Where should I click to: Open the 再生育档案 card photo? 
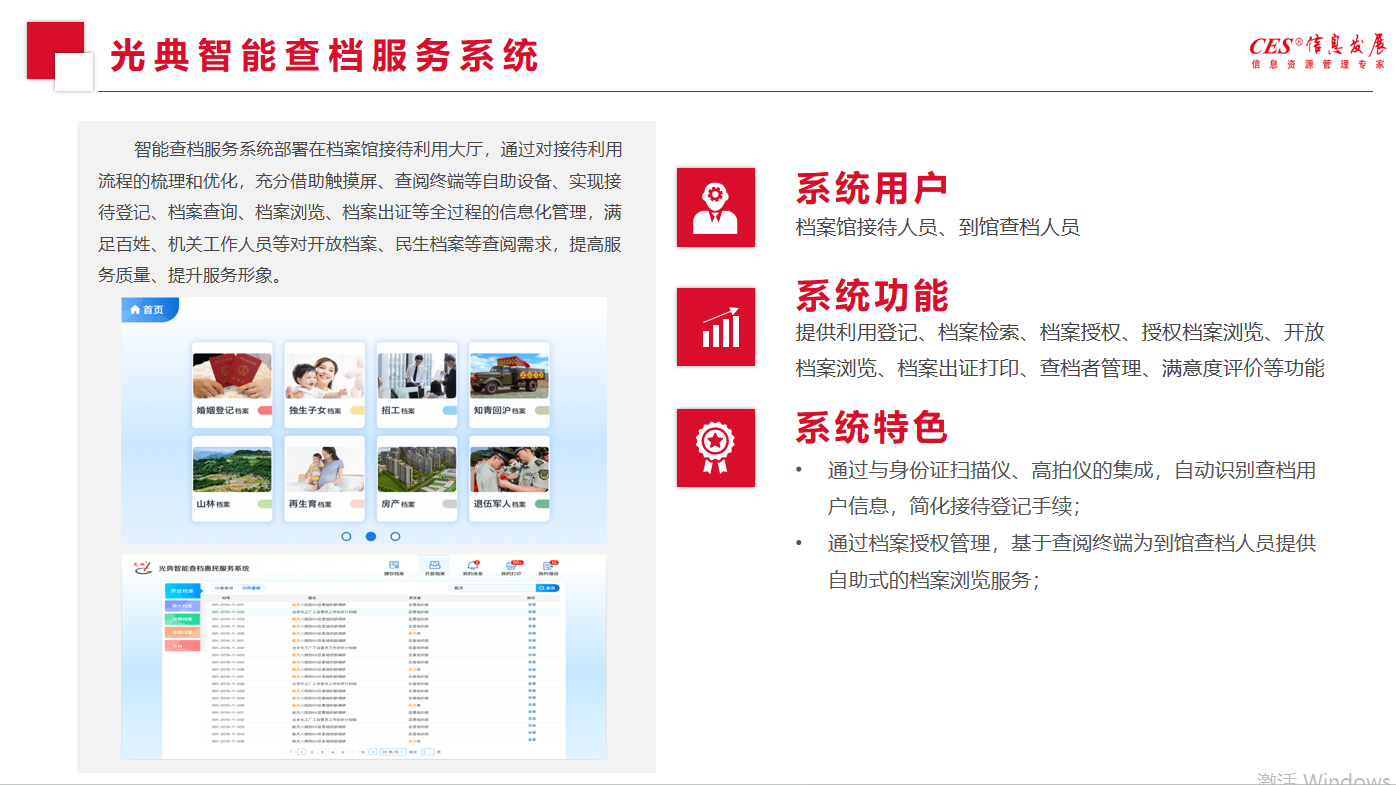coord(324,470)
